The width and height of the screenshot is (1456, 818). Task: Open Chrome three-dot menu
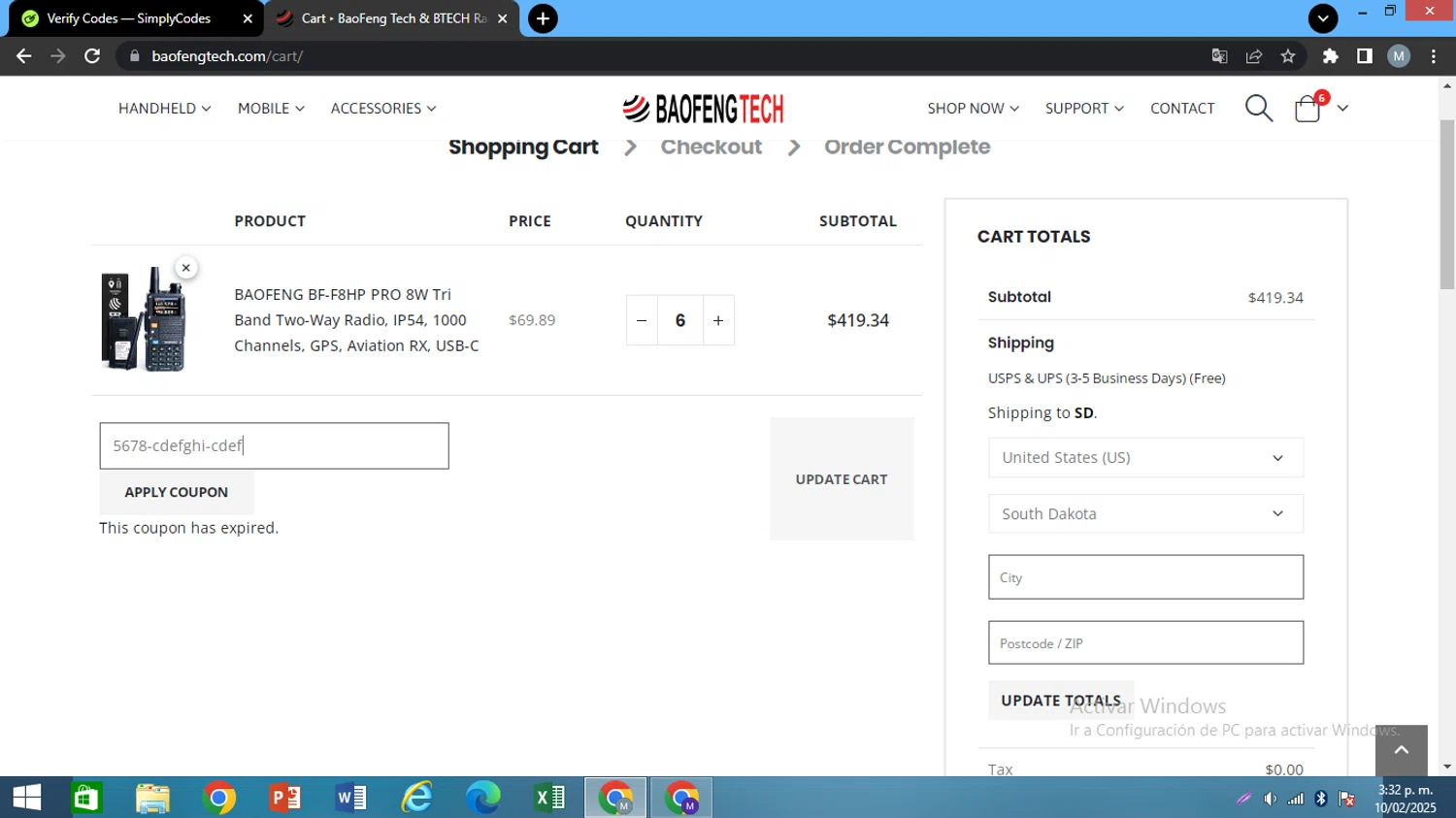pos(1434,56)
